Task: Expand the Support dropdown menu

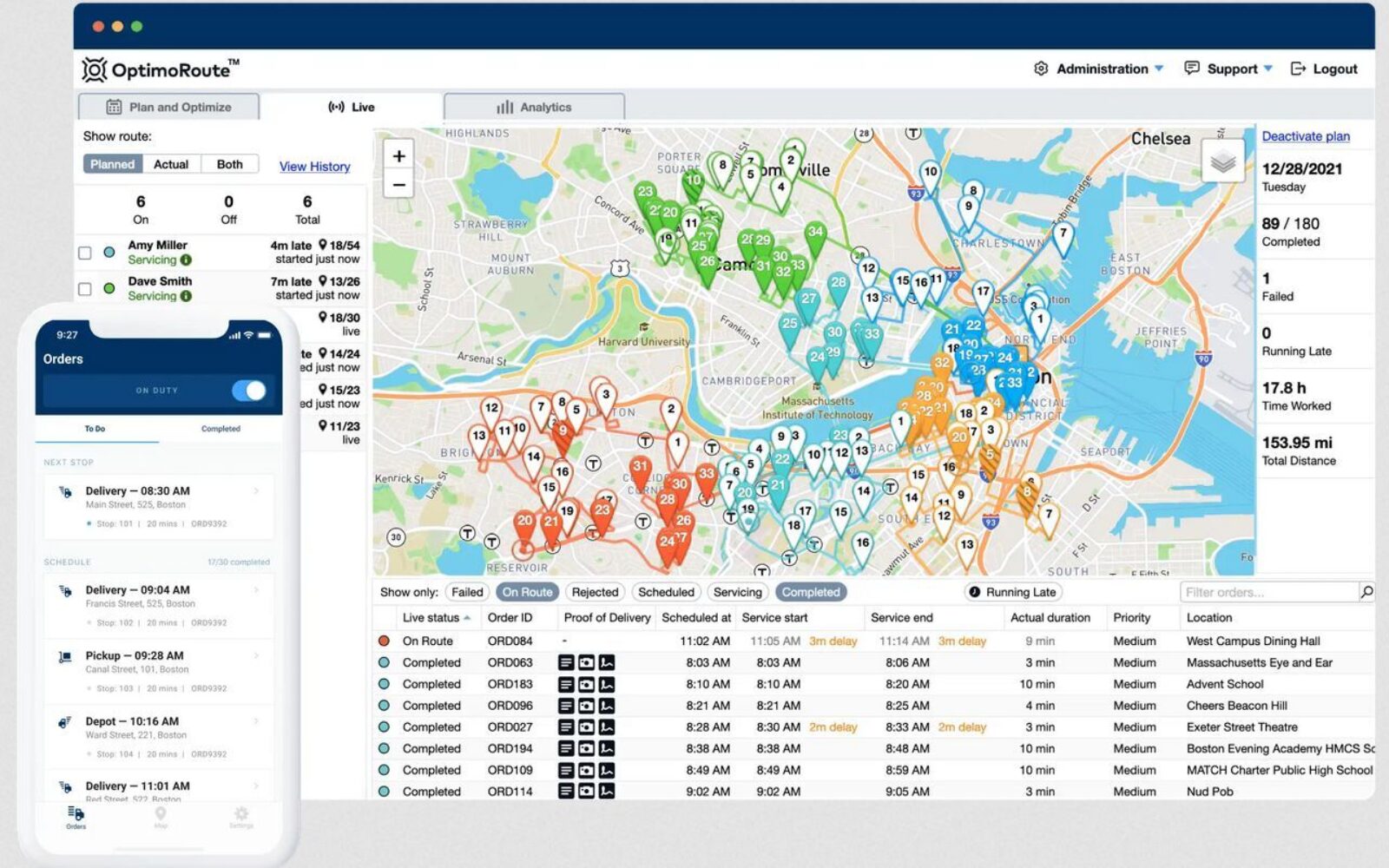Action: (1229, 69)
